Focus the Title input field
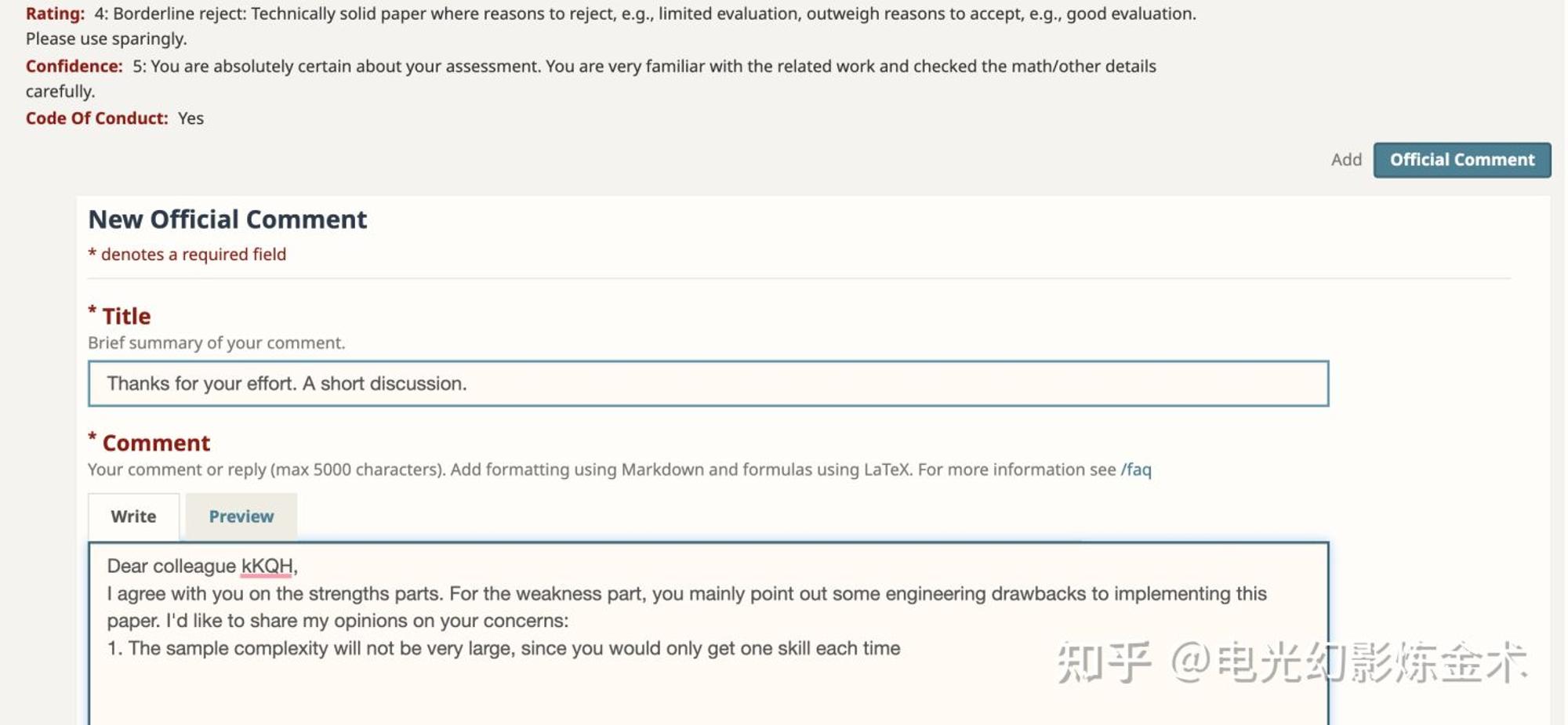The height and width of the screenshot is (725, 1568). click(708, 383)
